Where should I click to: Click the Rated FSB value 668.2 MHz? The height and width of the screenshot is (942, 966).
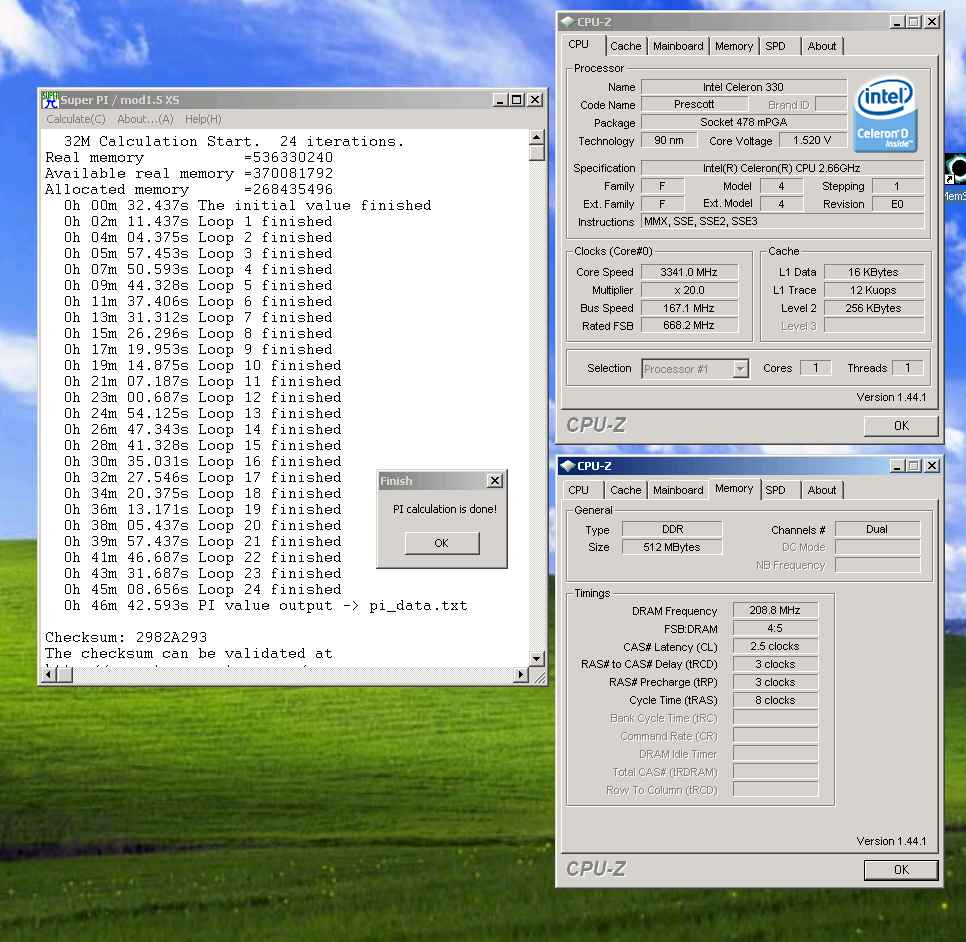[x=689, y=325]
